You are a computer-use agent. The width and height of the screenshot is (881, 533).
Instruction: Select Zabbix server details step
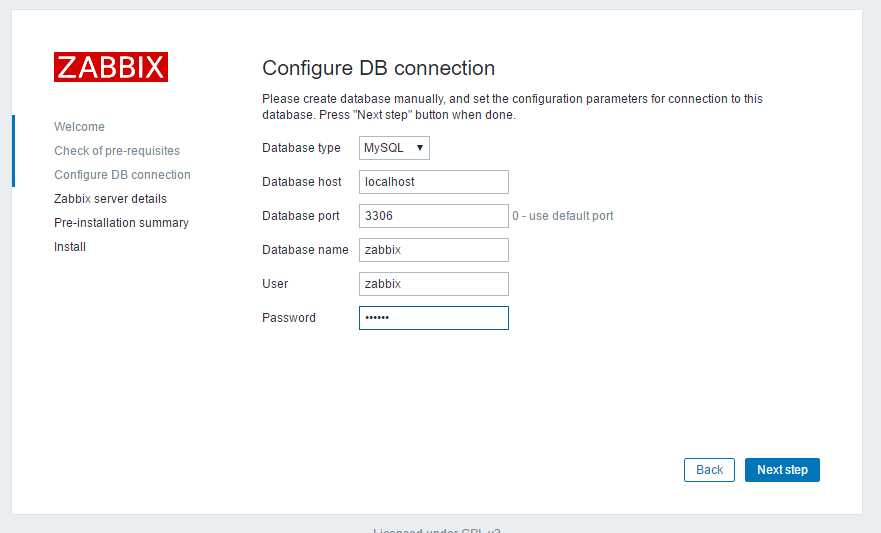110,199
